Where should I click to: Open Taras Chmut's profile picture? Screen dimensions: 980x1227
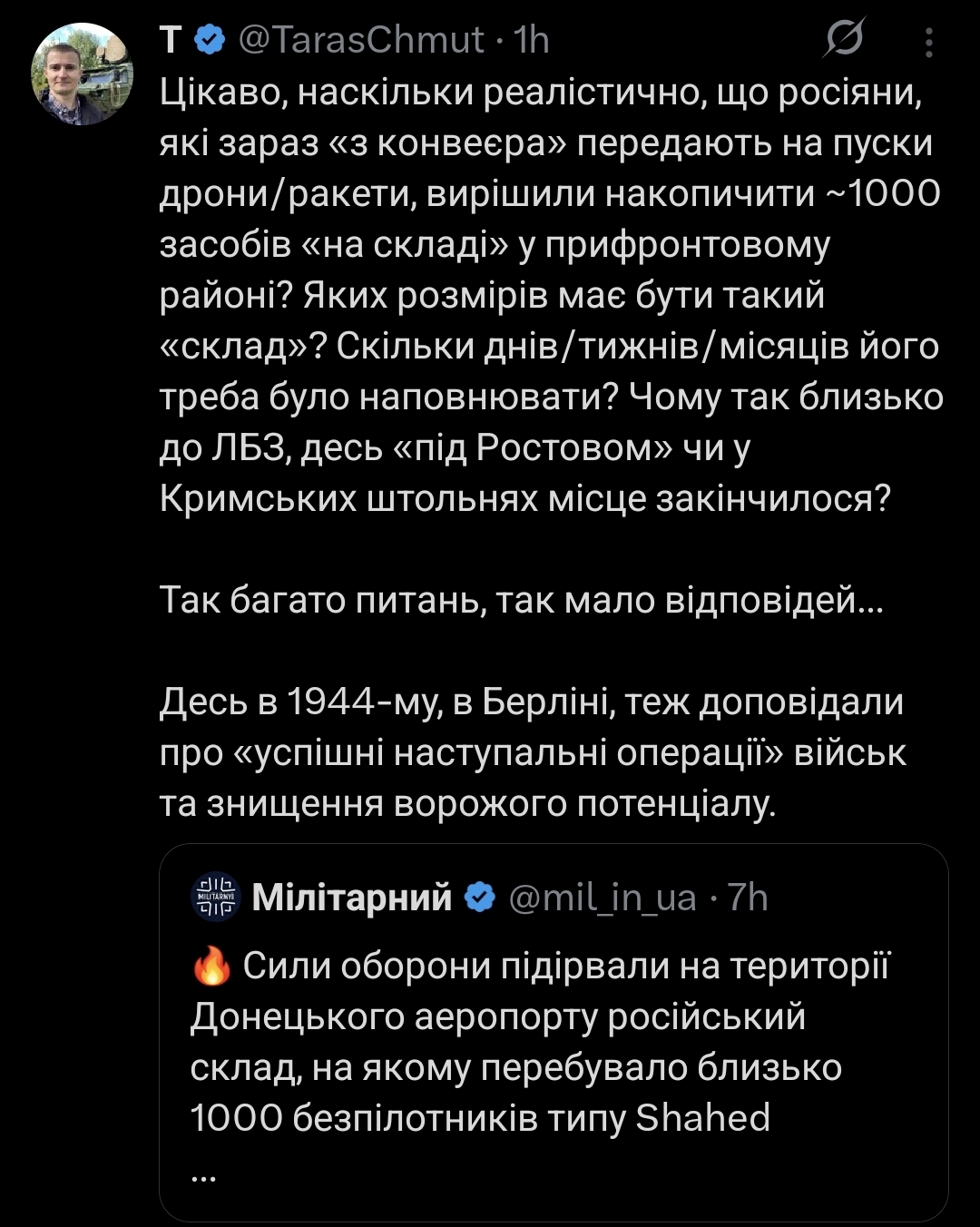(x=83, y=74)
